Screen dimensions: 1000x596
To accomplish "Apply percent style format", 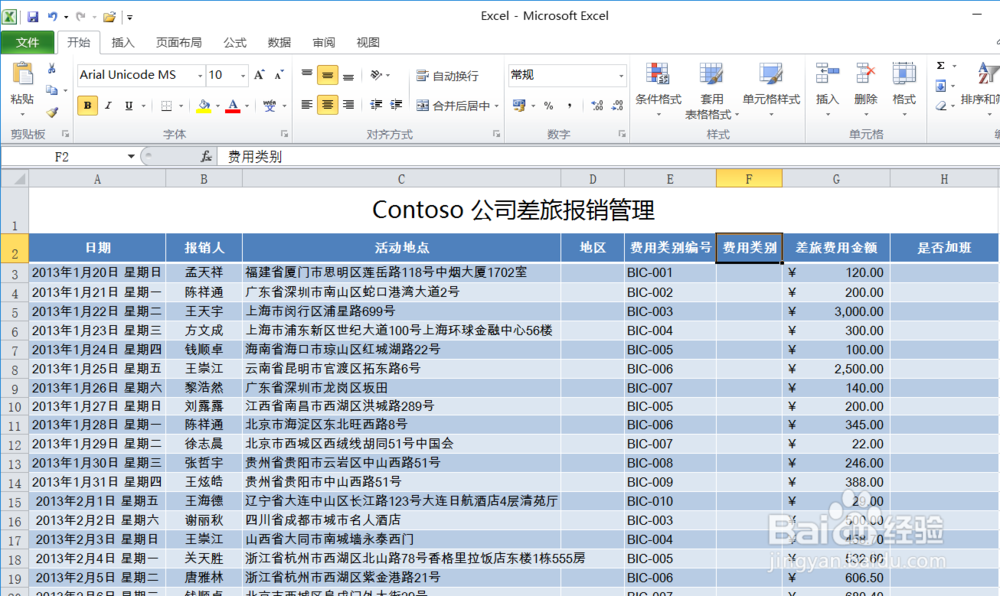I will [548, 106].
